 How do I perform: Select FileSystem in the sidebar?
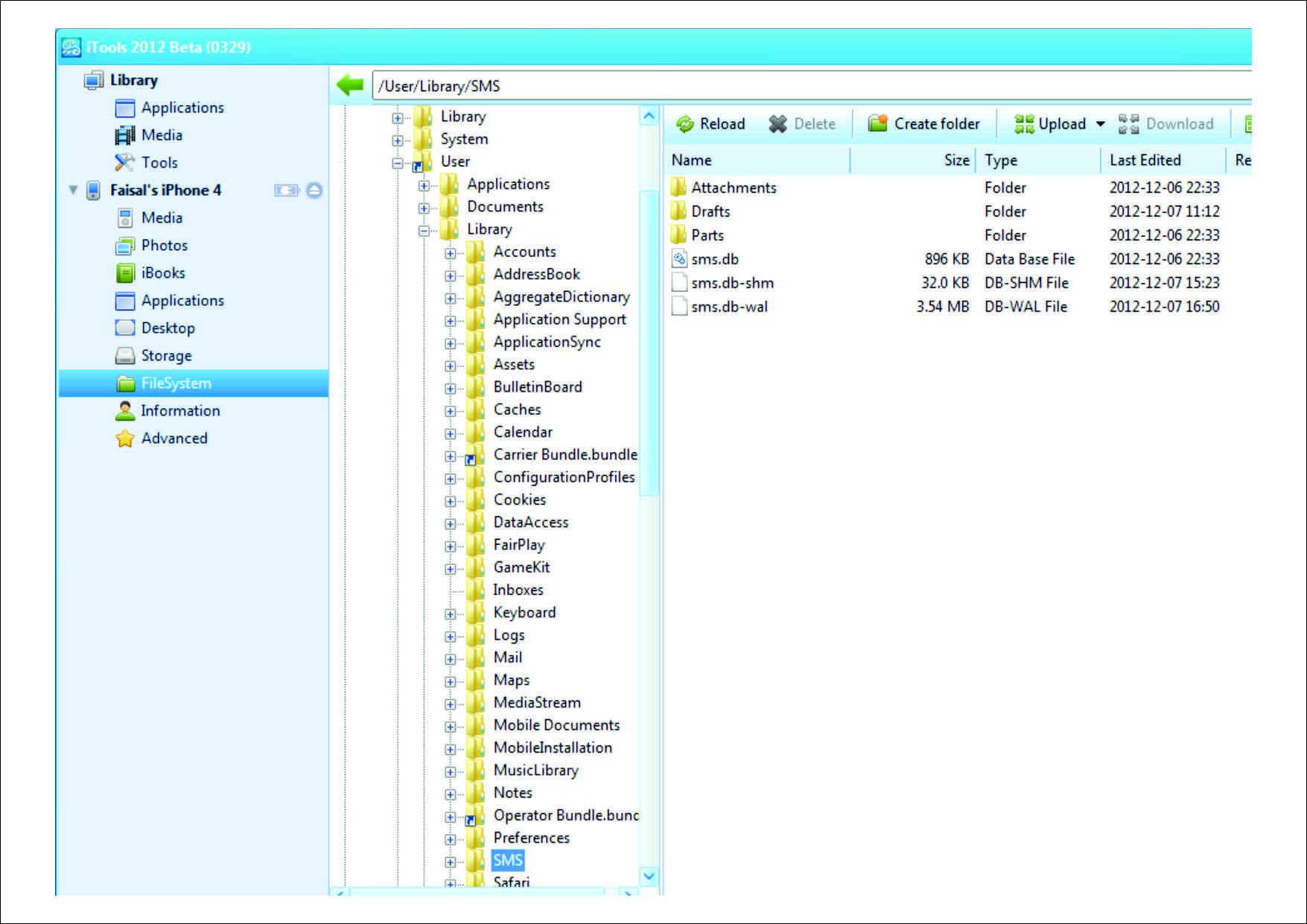[194, 383]
